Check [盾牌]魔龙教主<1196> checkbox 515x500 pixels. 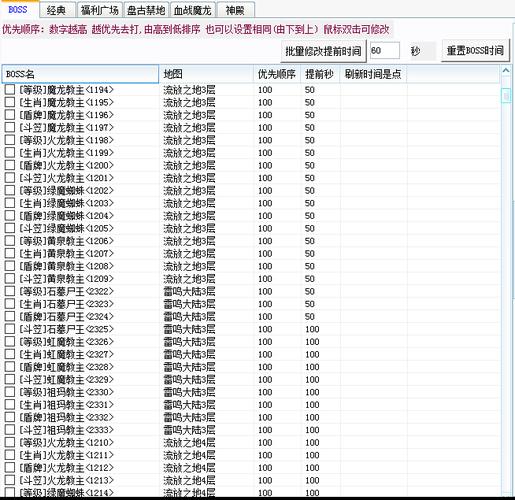pos(10,115)
